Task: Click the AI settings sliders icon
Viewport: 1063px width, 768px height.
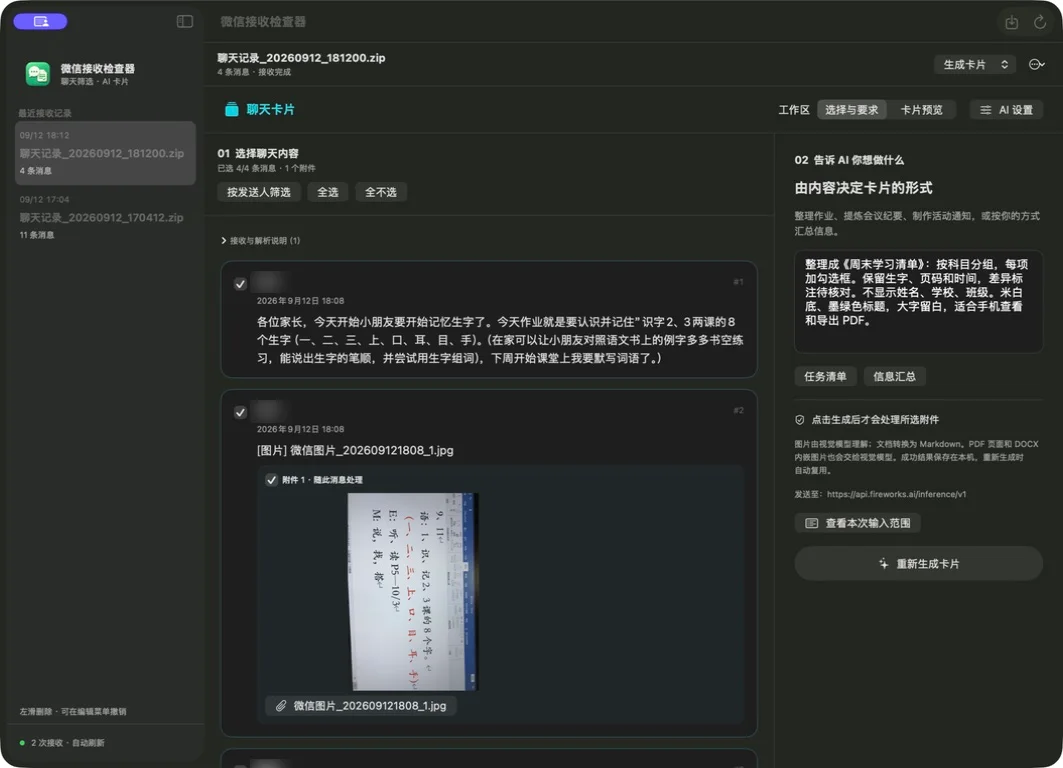Action: [985, 110]
